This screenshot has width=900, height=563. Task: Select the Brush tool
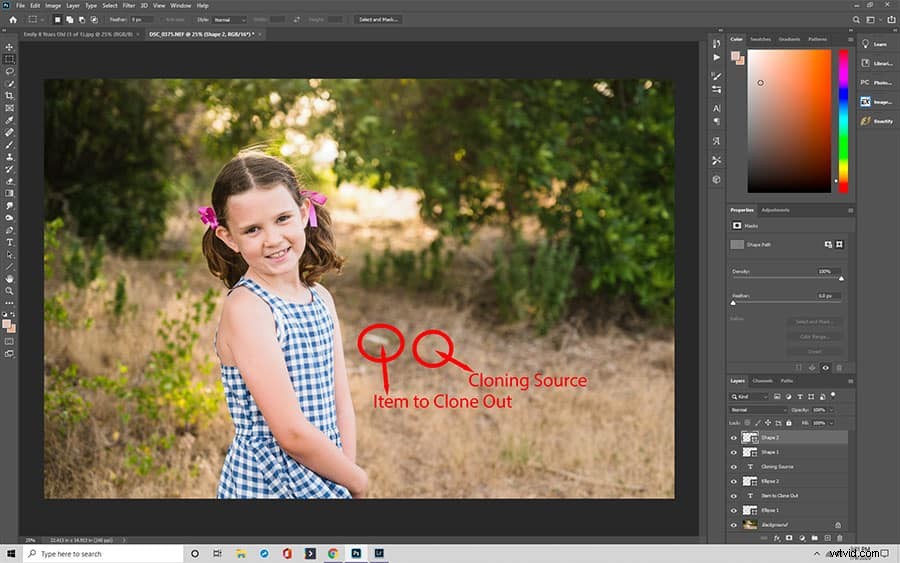9,145
